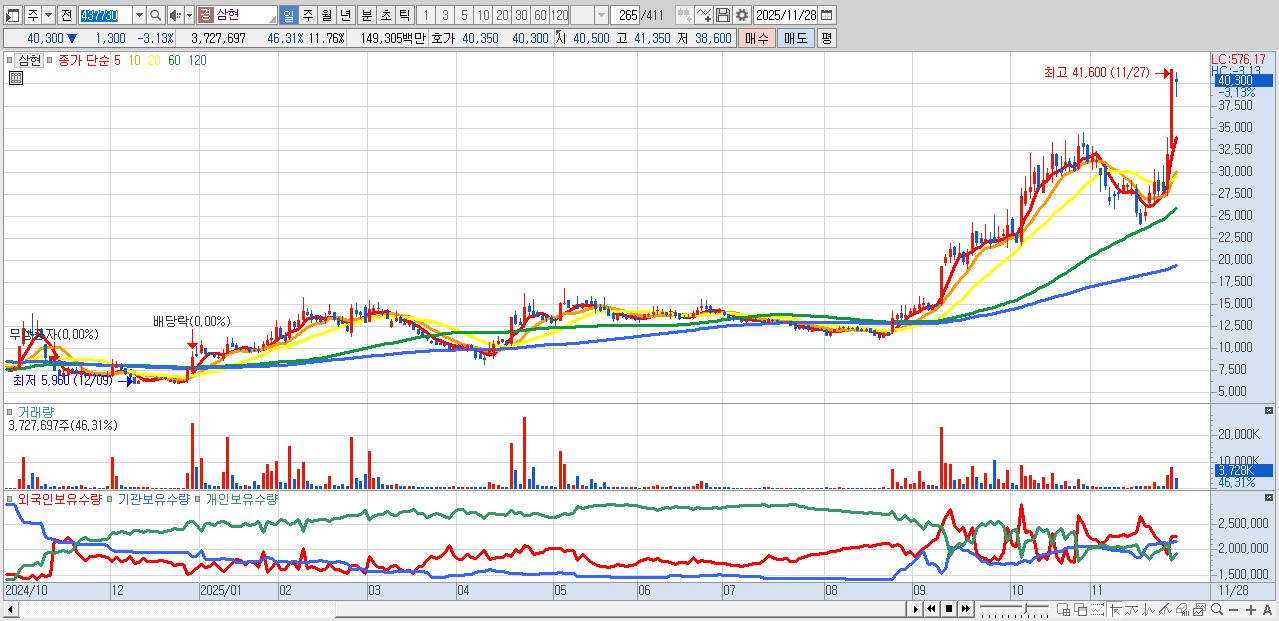Click the 3D-box-with-bars icon at bottom
The width and height of the screenshot is (1279, 621).
(x=1182, y=609)
